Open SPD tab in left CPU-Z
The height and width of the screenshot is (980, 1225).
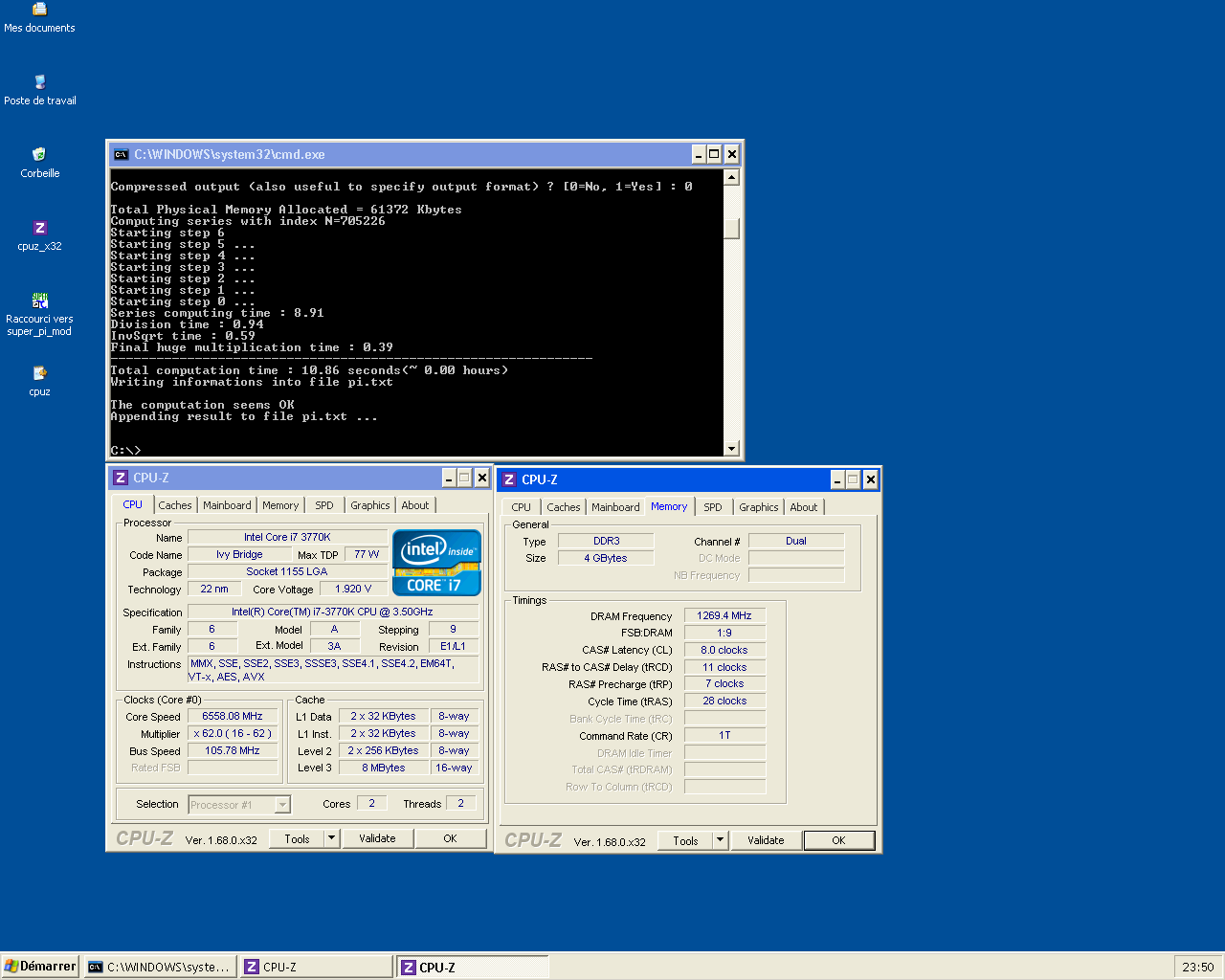[324, 505]
